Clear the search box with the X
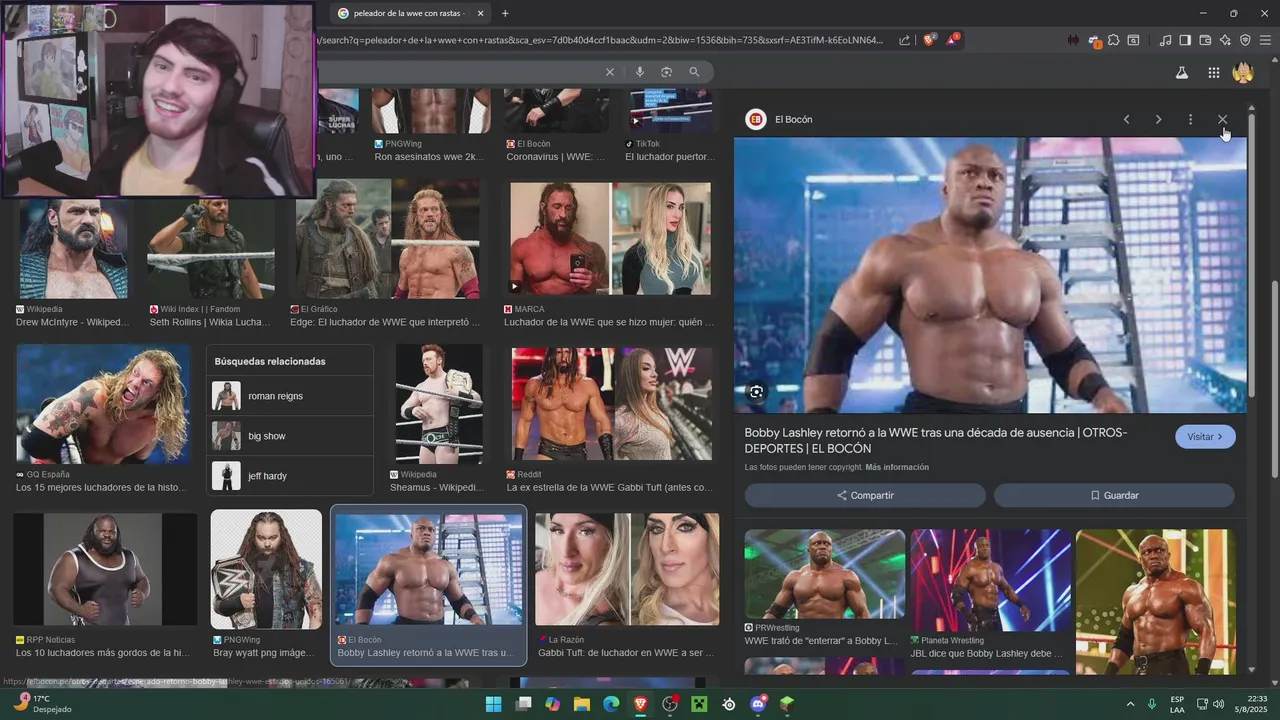This screenshot has width=1280, height=720. tap(609, 72)
